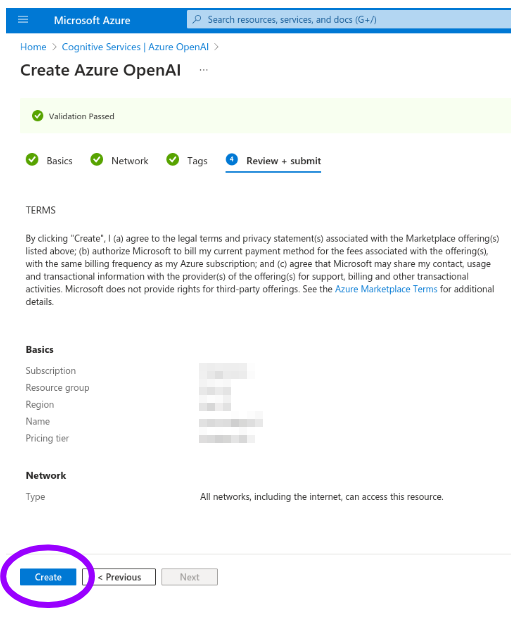Go to Home breadcrumb
This screenshot has width=511, height=617.
pos(33,47)
